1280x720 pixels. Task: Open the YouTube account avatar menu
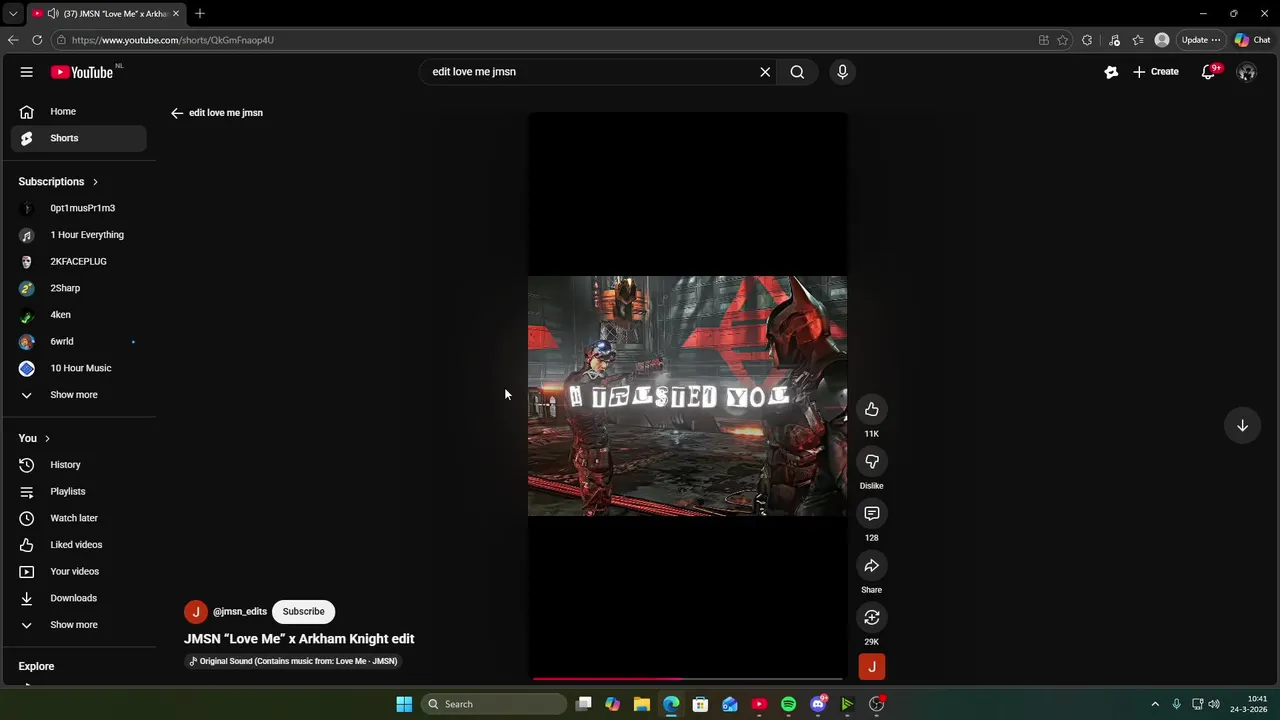click(1246, 72)
